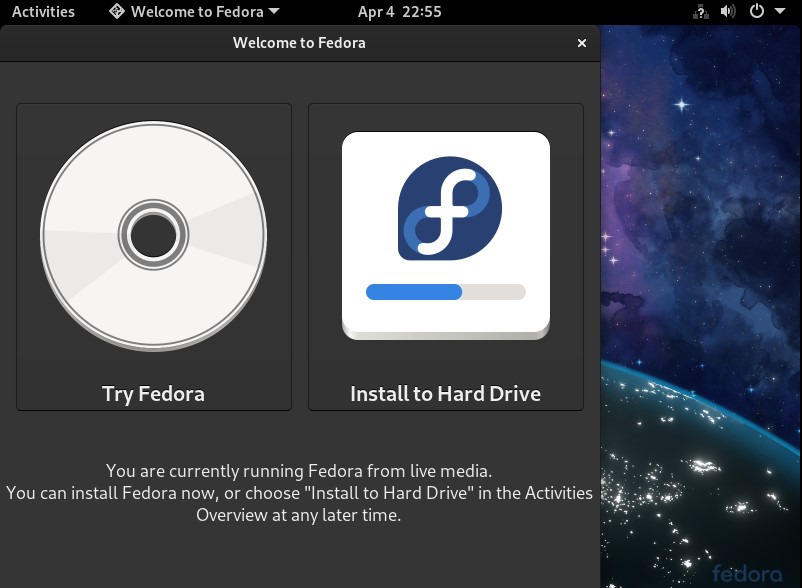Expand the system menu arrow

(x=780, y=11)
